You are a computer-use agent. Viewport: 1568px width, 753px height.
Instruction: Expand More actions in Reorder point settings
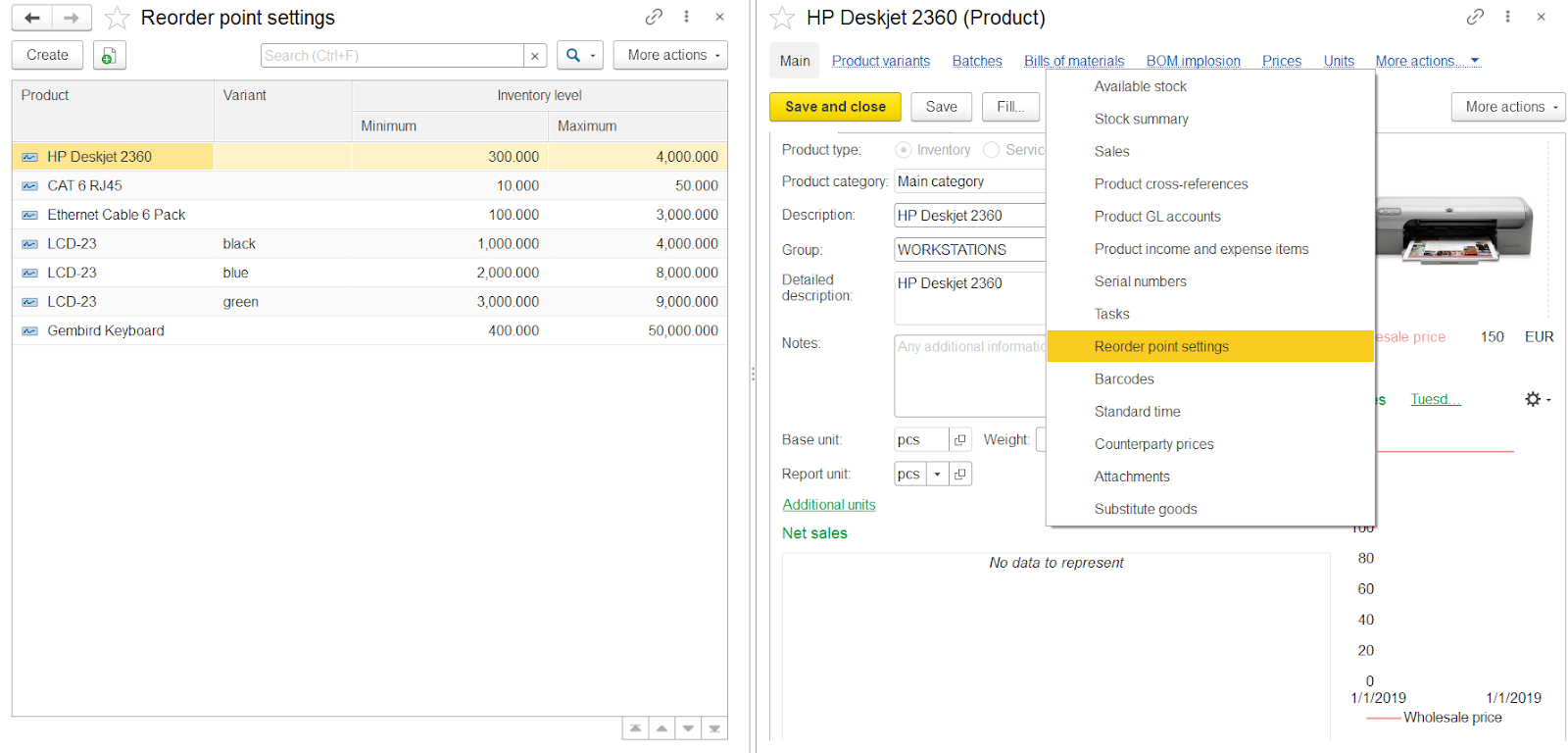pyautogui.click(x=671, y=56)
